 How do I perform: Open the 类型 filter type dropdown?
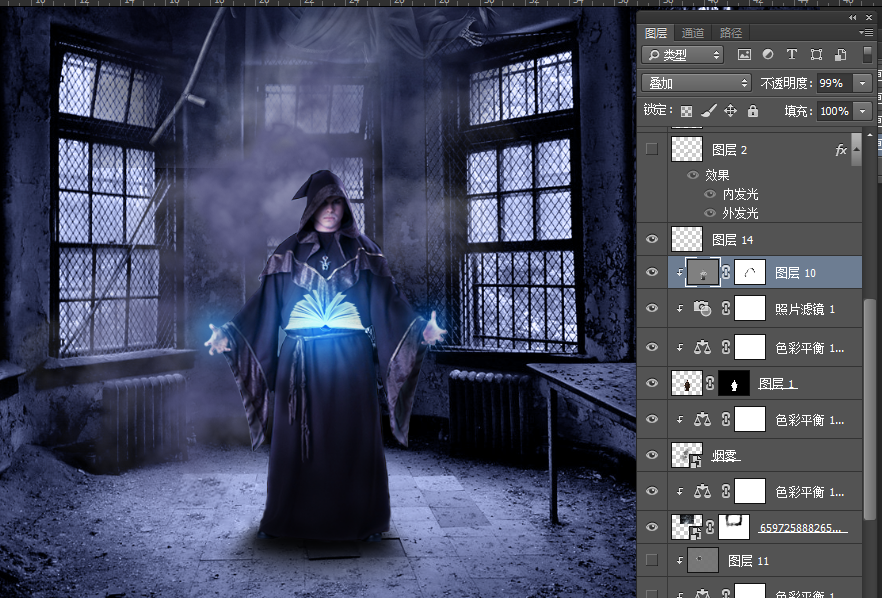tap(682, 55)
